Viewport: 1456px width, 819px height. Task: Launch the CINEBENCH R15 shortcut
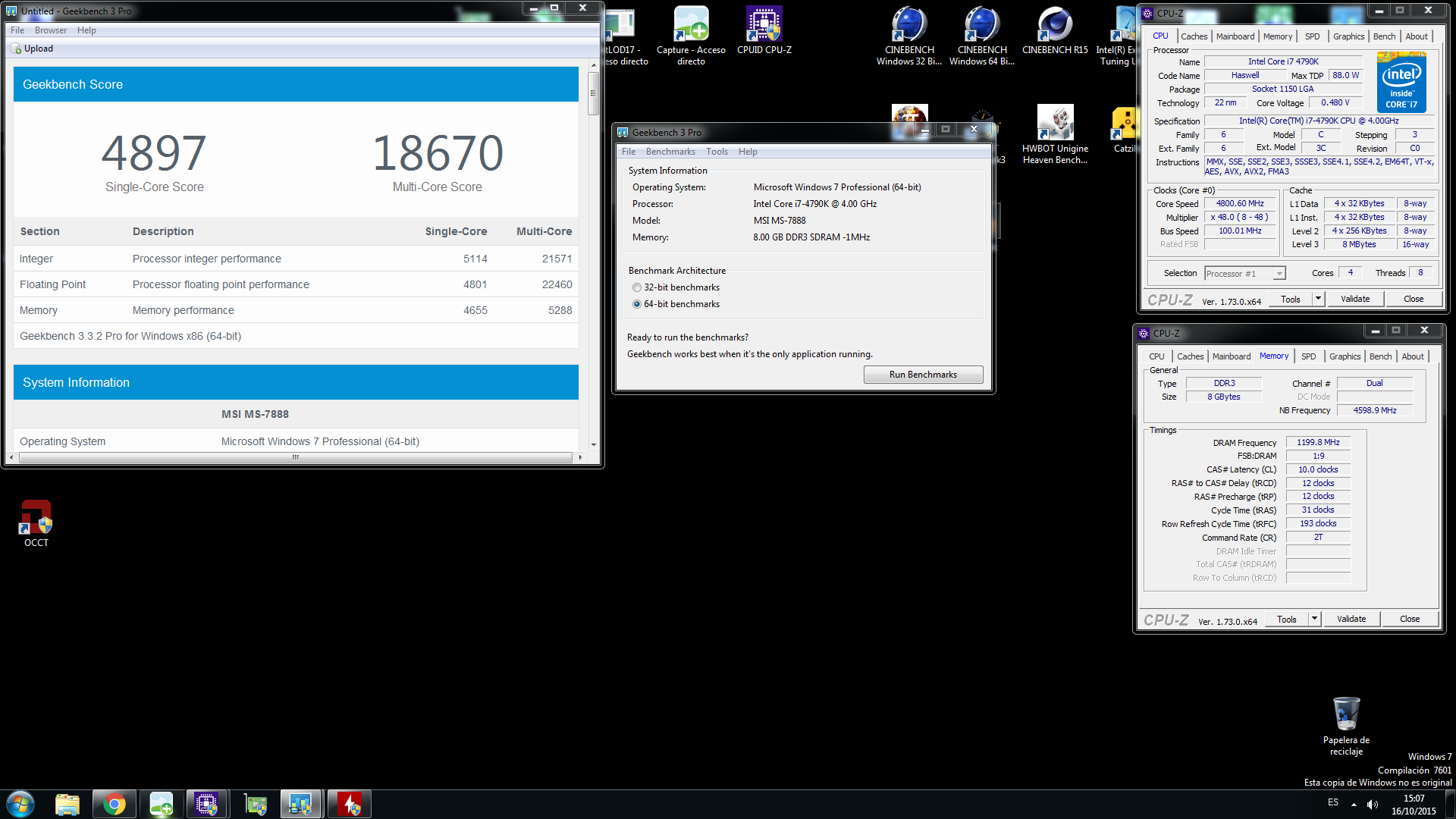[1055, 32]
